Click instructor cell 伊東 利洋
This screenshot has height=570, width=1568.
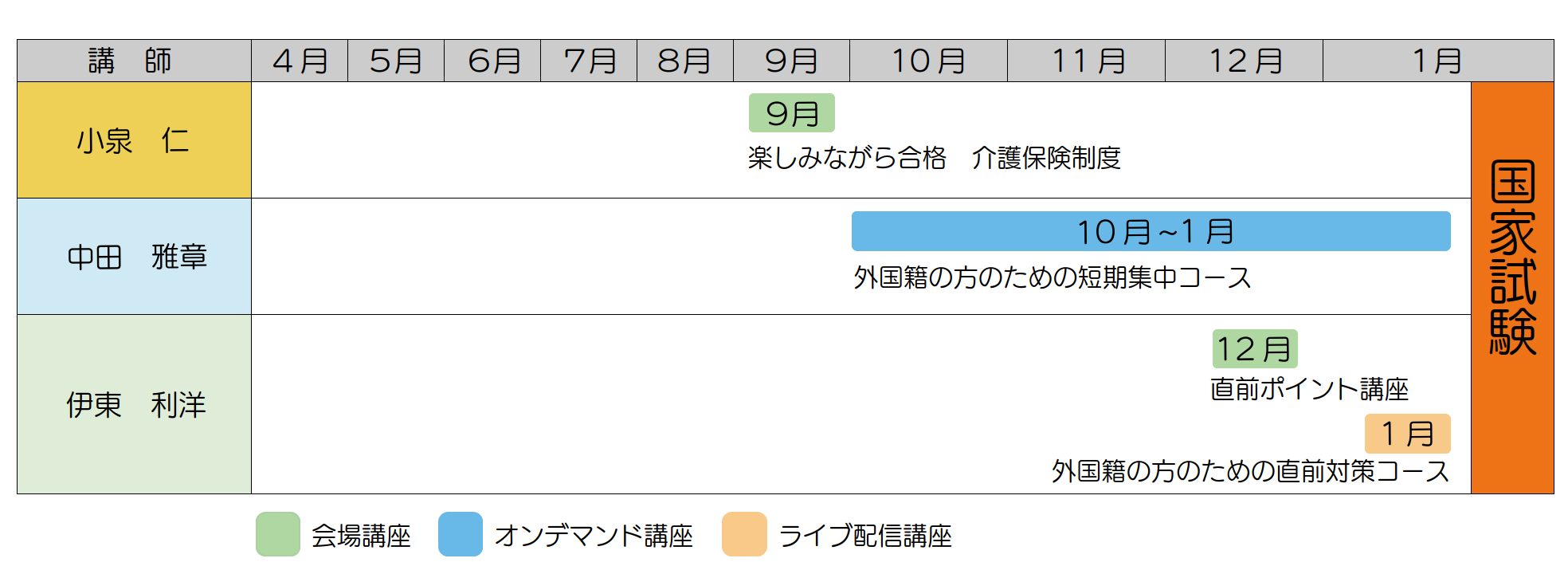click(x=134, y=404)
